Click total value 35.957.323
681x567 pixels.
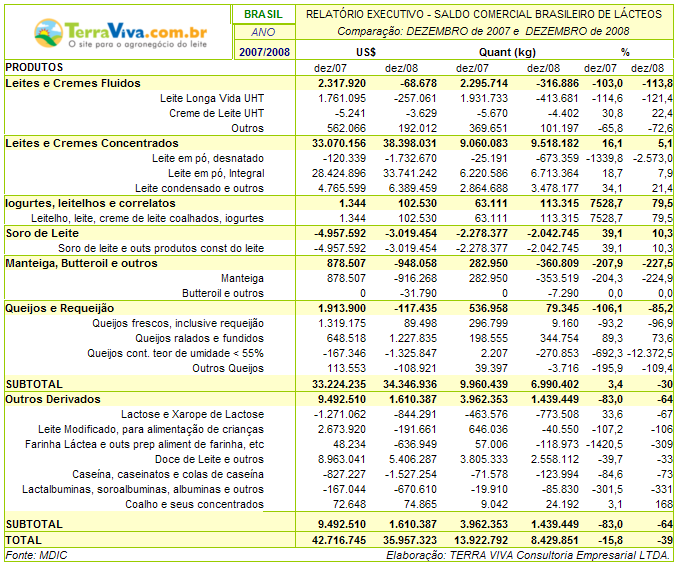tap(410, 541)
